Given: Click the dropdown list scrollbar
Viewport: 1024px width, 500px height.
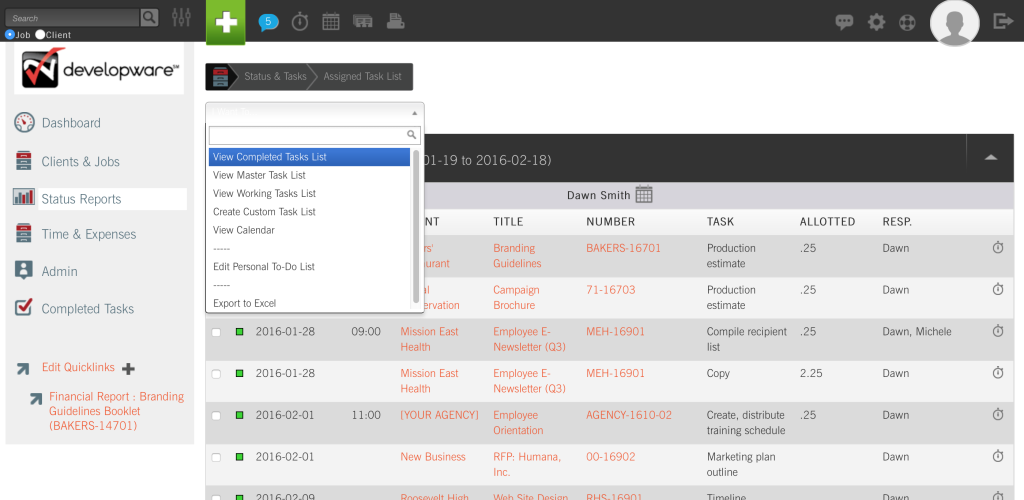Looking at the screenshot, I should coord(415,227).
